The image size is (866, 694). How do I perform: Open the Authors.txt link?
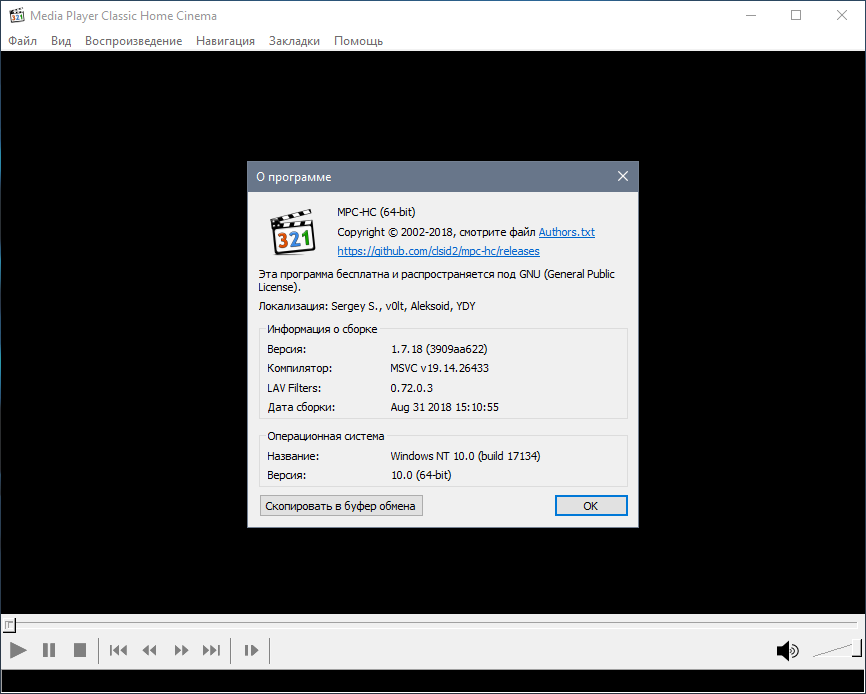(567, 232)
